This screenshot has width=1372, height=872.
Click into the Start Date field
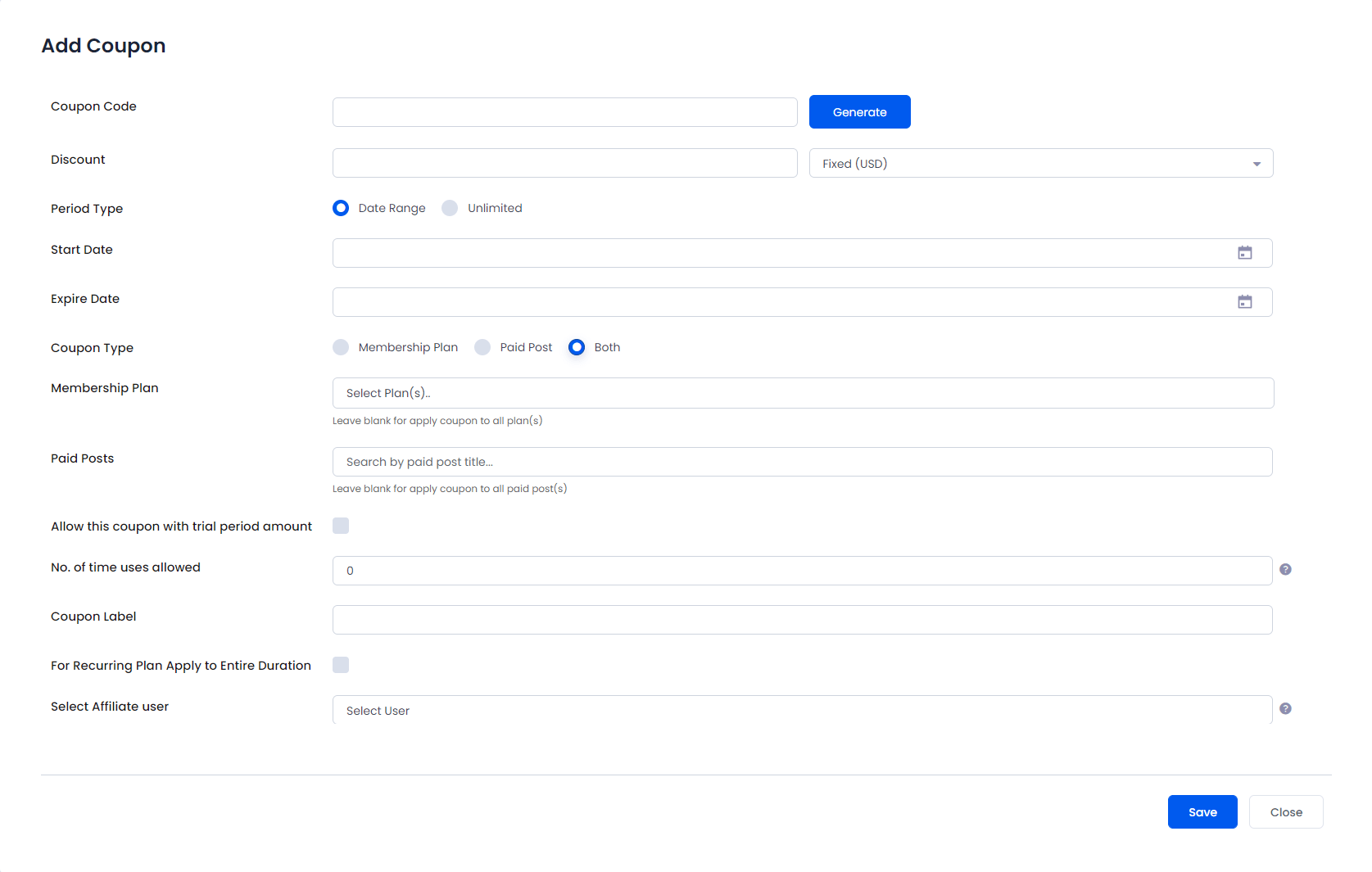802,253
